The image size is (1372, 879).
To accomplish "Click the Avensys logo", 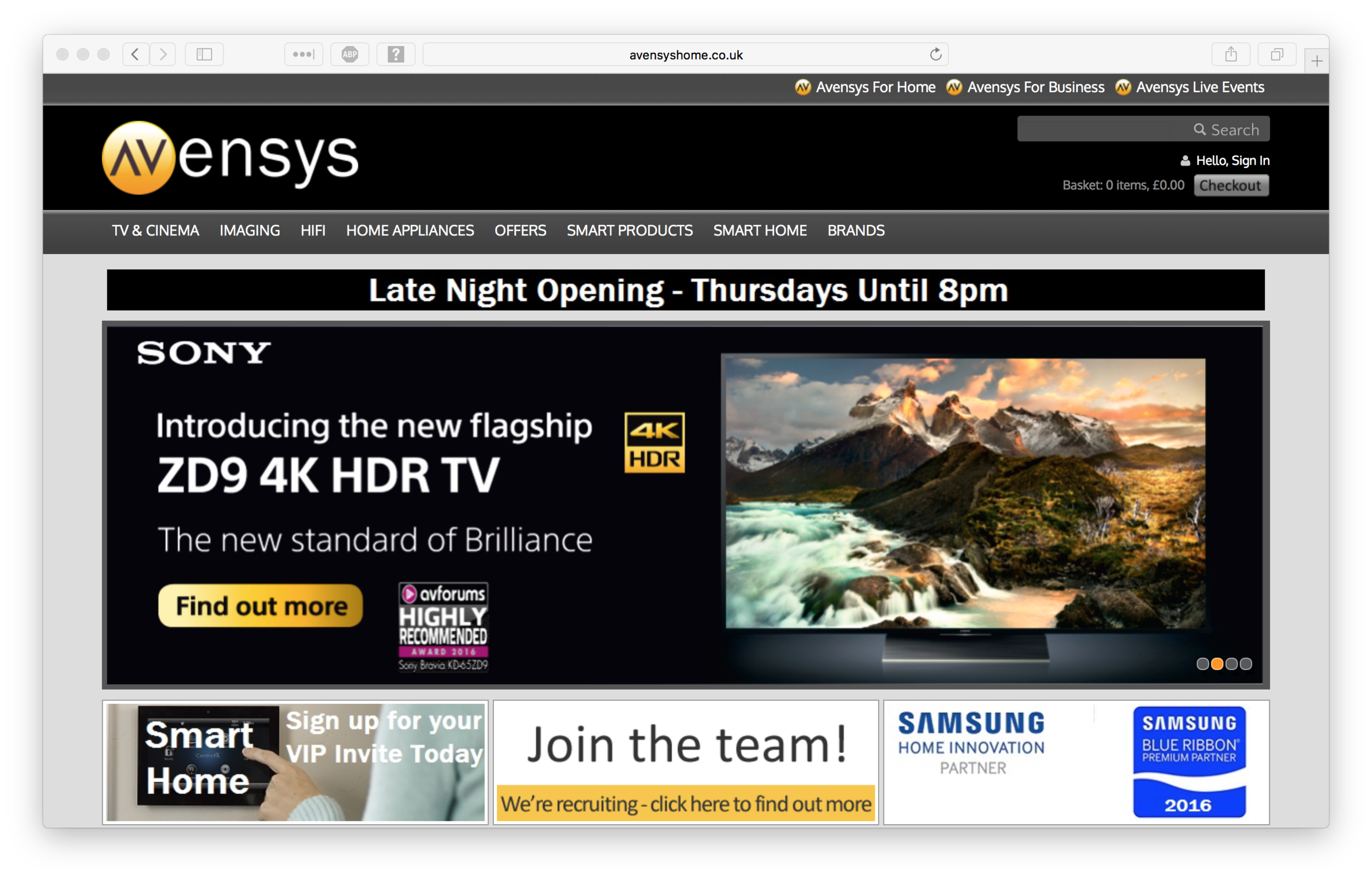I will point(230,157).
